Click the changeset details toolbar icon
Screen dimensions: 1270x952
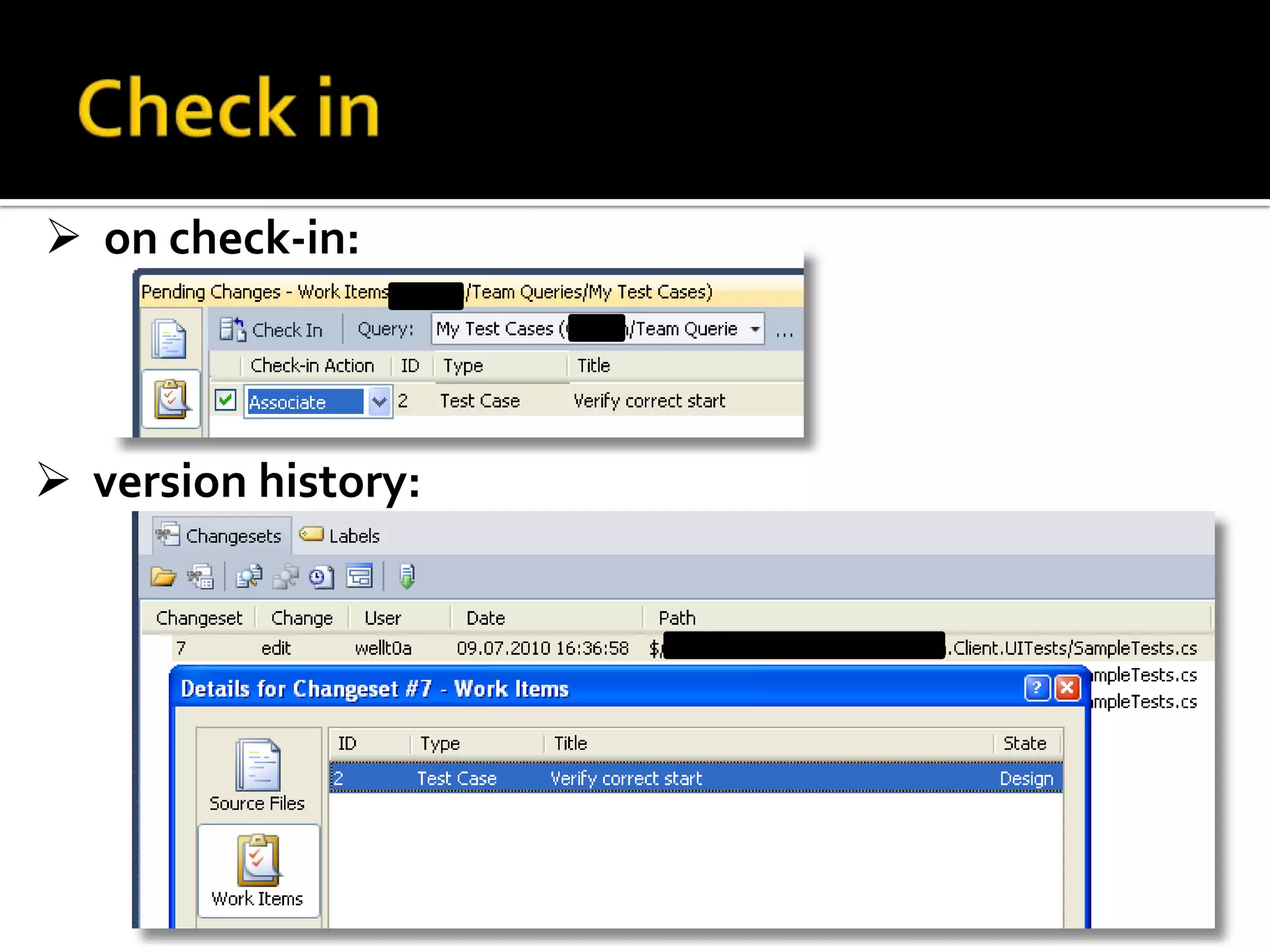[x=201, y=577]
